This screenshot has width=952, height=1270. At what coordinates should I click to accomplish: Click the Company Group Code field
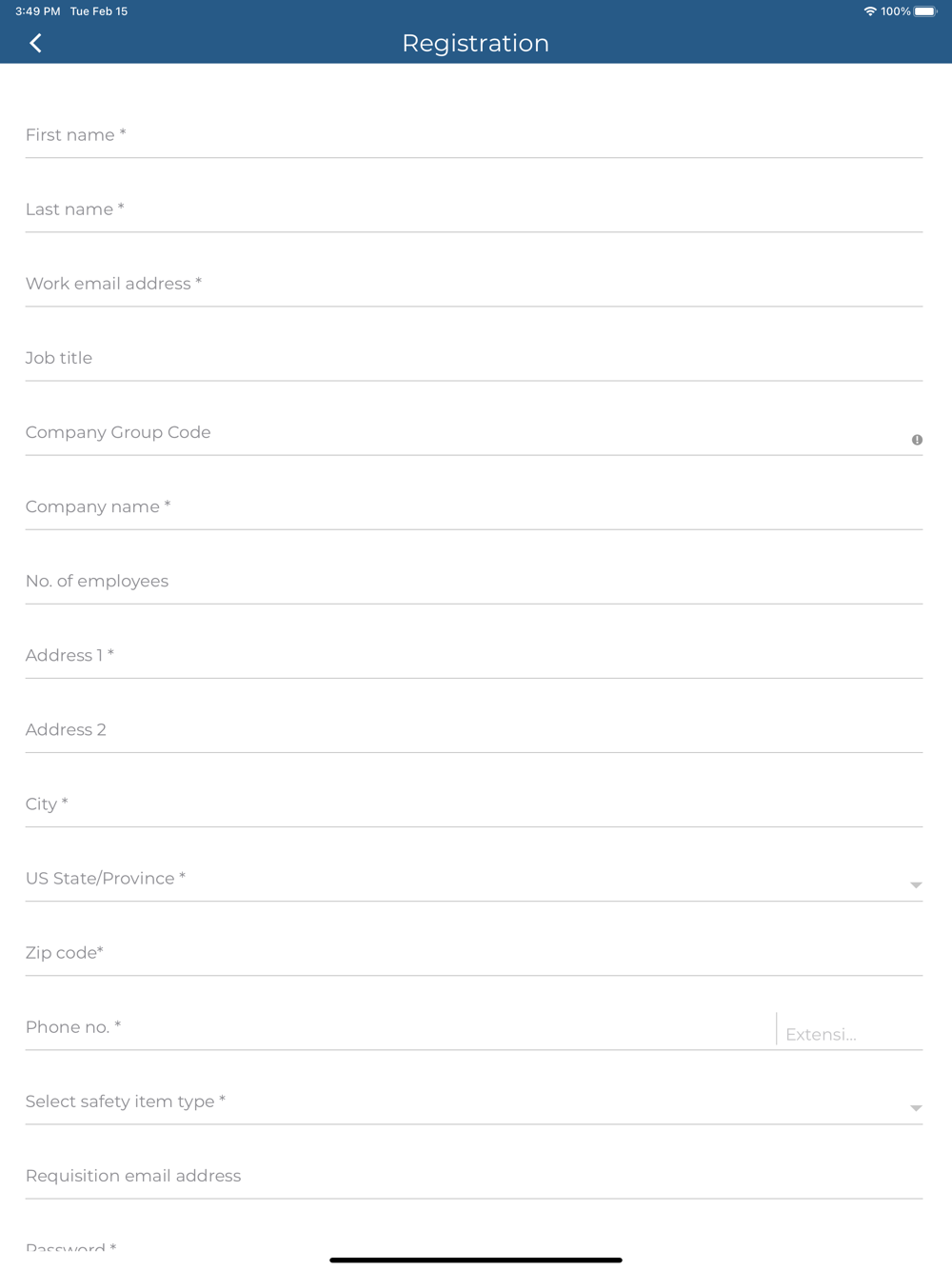(457, 433)
